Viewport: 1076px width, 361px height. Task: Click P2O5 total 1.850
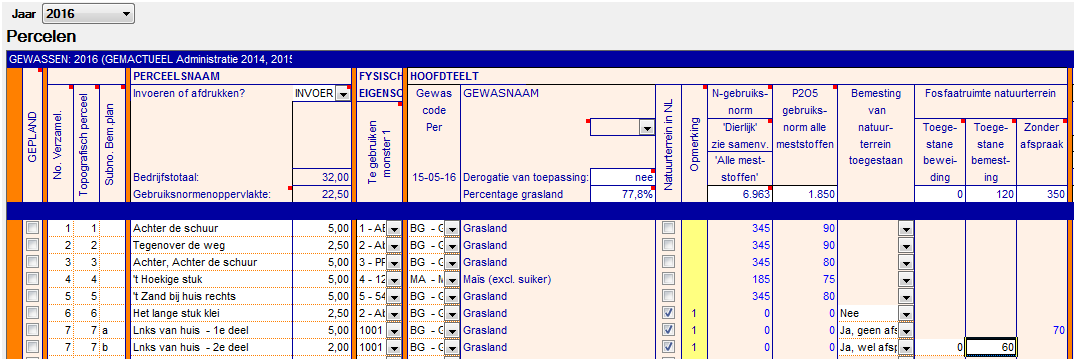(x=804, y=195)
